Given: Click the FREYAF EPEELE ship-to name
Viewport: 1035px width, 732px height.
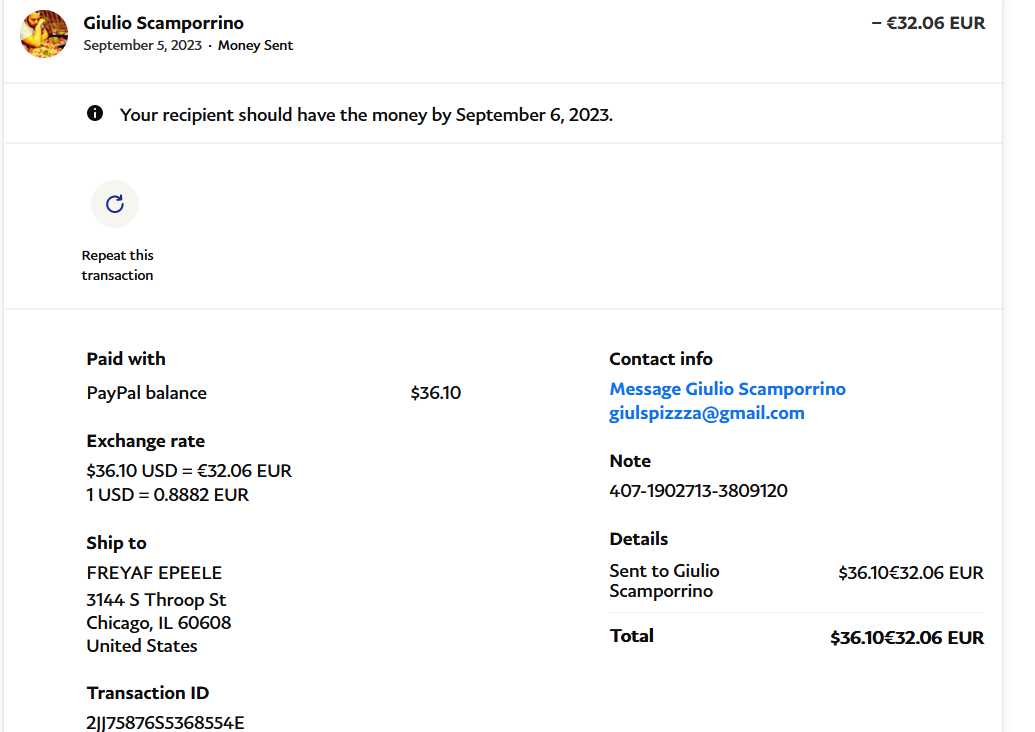Looking at the screenshot, I should (154, 573).
